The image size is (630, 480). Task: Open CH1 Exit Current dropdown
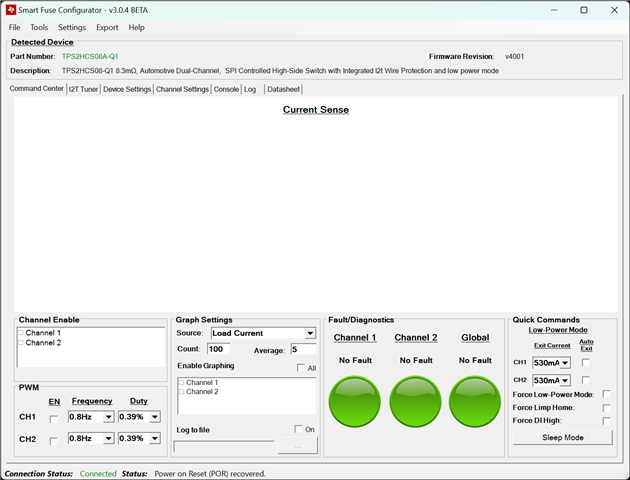[565, 363]
